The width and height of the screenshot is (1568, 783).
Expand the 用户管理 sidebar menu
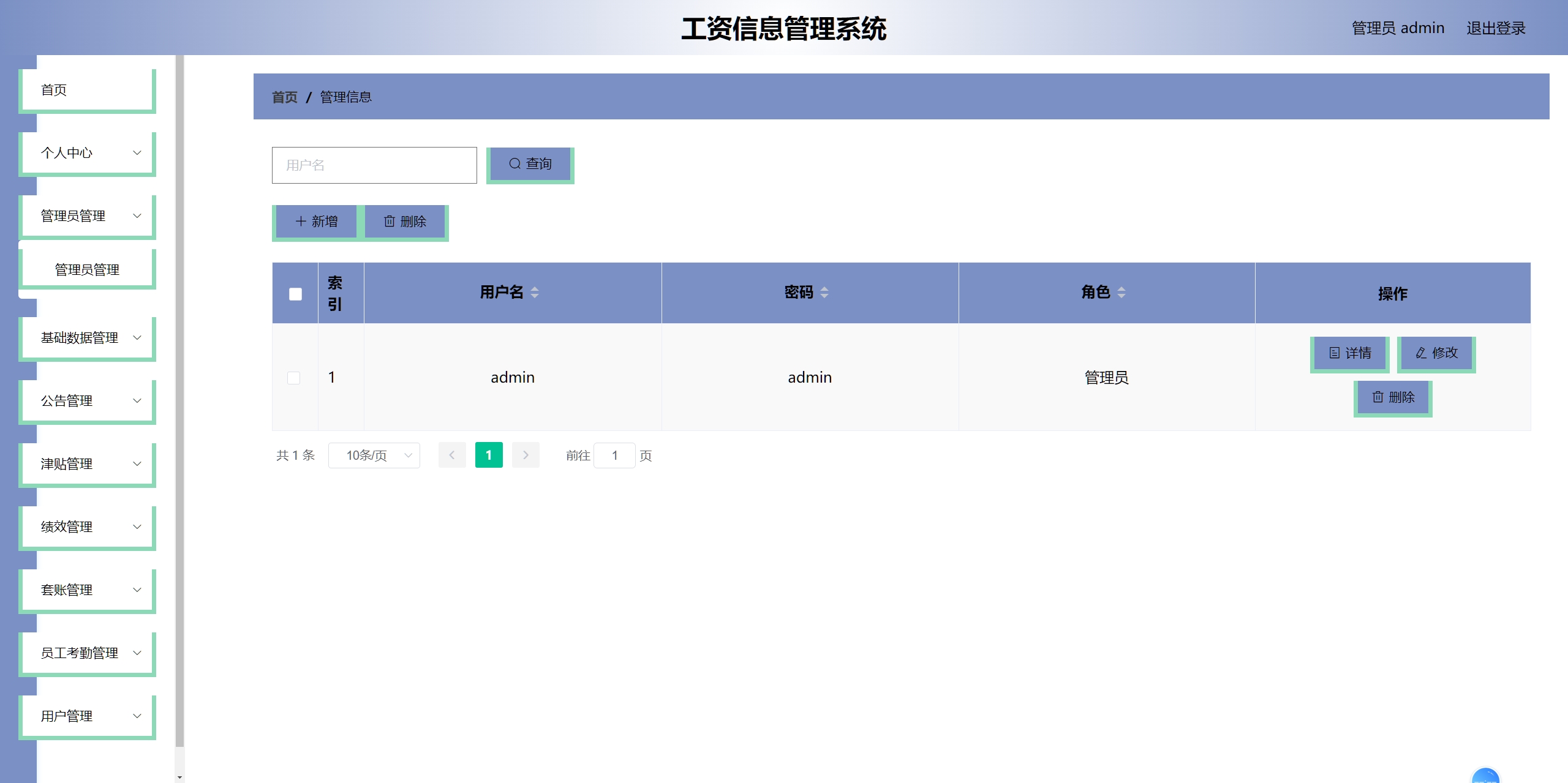pyautogui.click(x=87, y=717)
